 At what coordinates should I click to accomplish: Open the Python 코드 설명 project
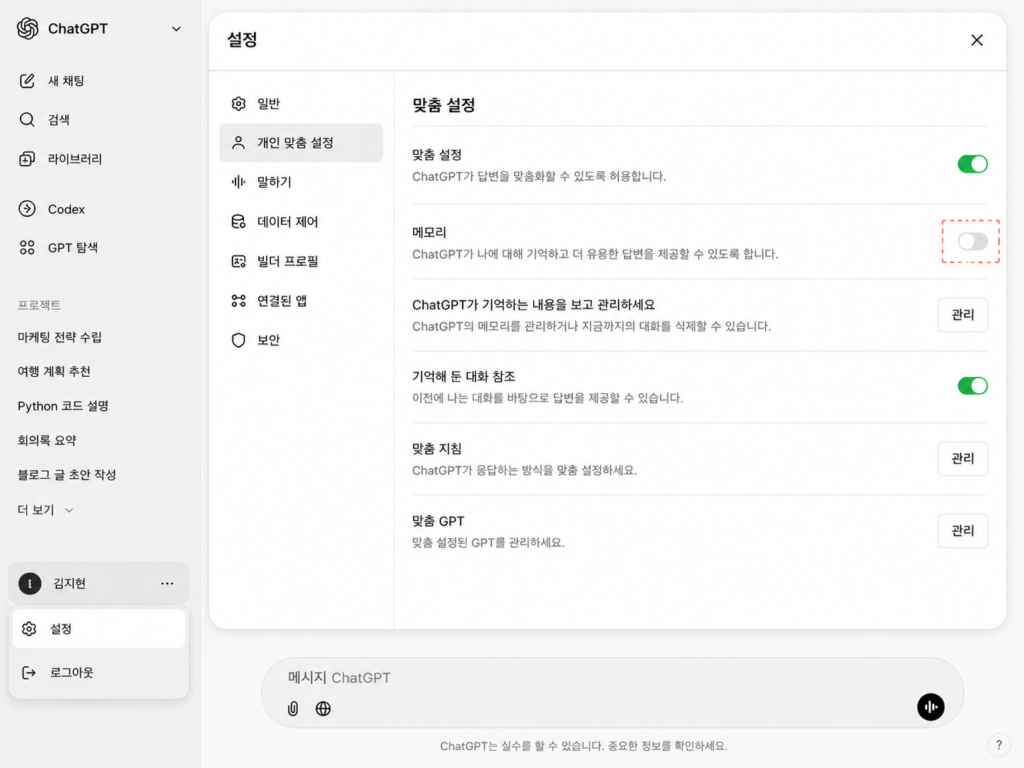(63, 406)
